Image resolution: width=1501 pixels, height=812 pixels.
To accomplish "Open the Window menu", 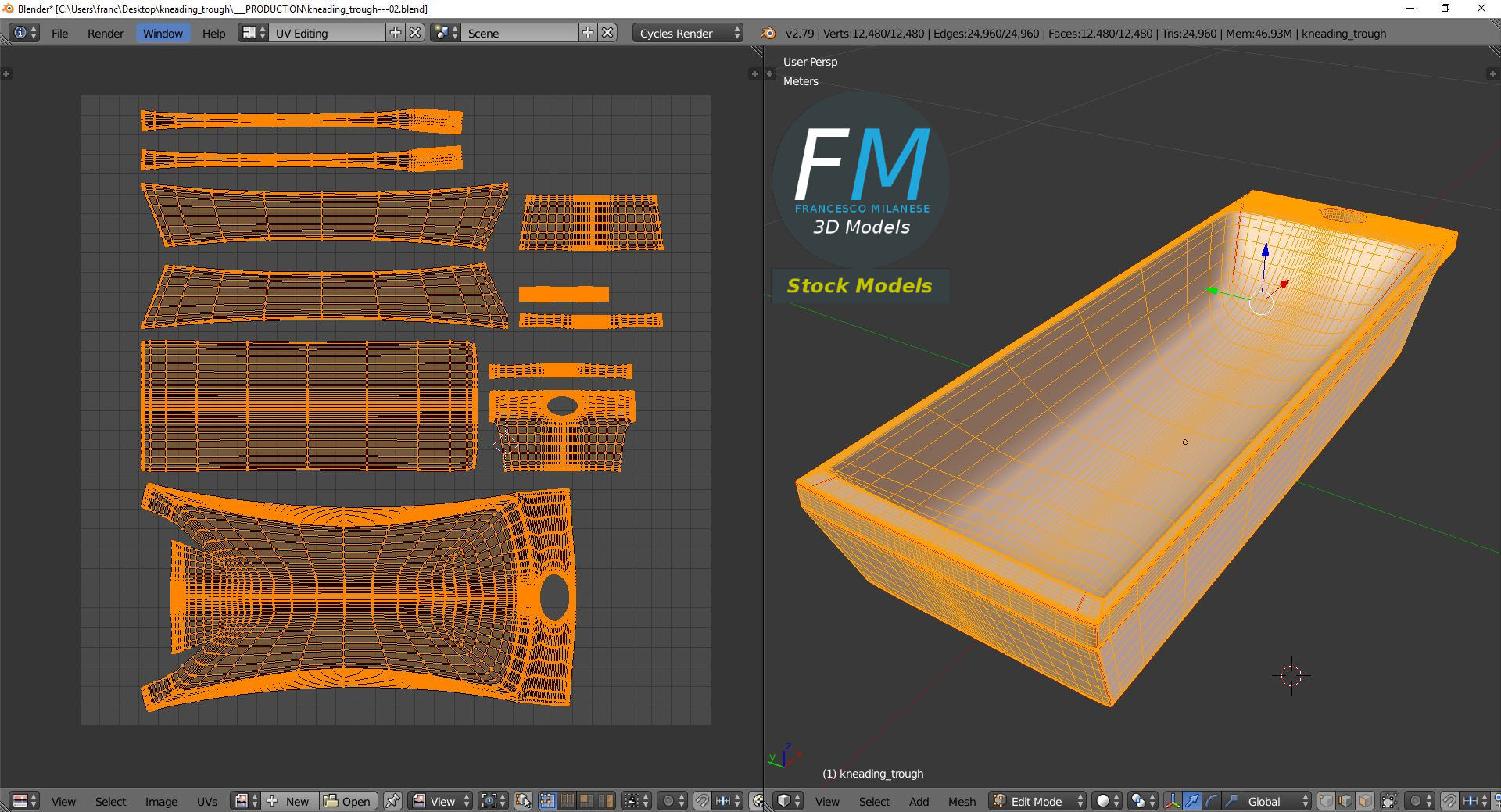I will 163,33.
